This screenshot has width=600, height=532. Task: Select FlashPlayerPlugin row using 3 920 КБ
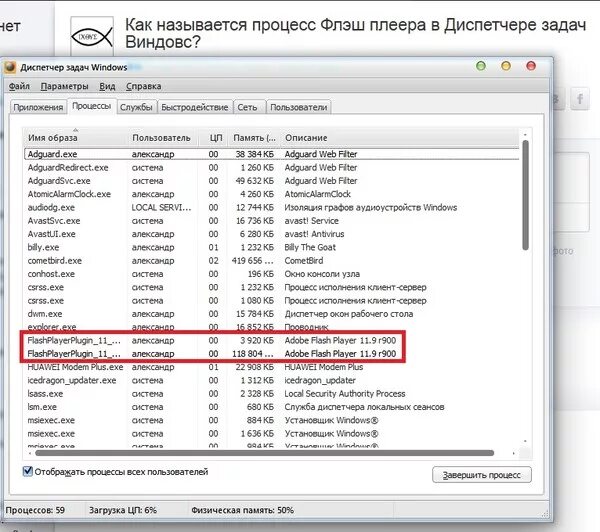(272, 340)
